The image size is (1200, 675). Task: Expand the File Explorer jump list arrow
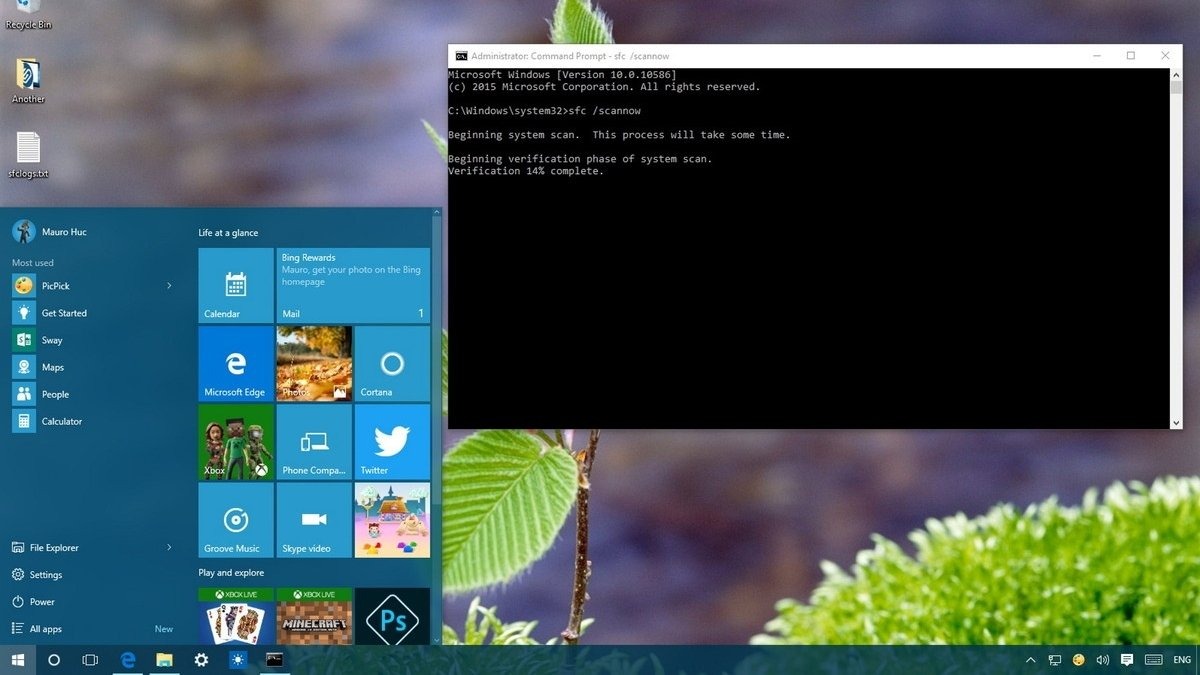point(169,548)
